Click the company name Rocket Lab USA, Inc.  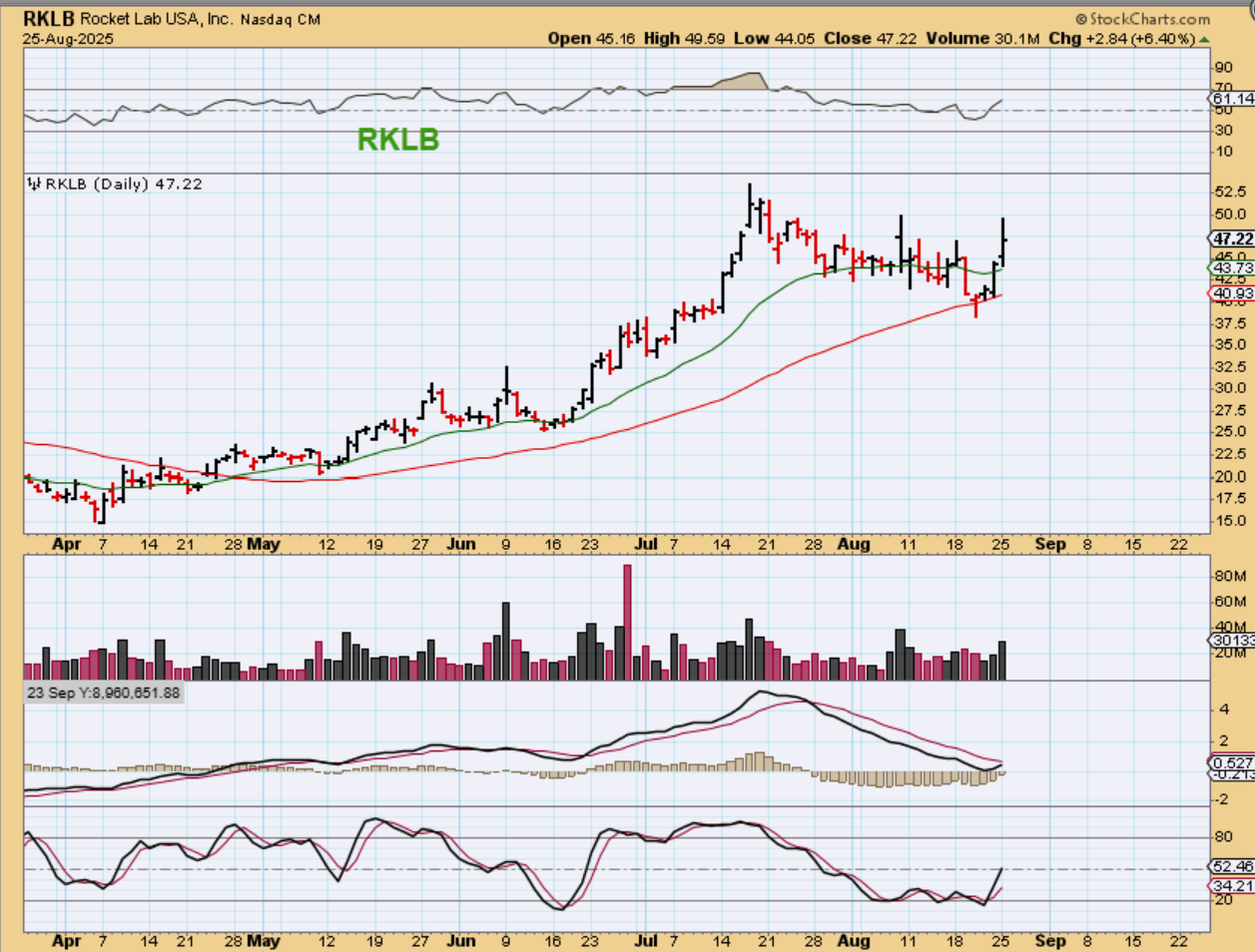click(x=156, y=19)
